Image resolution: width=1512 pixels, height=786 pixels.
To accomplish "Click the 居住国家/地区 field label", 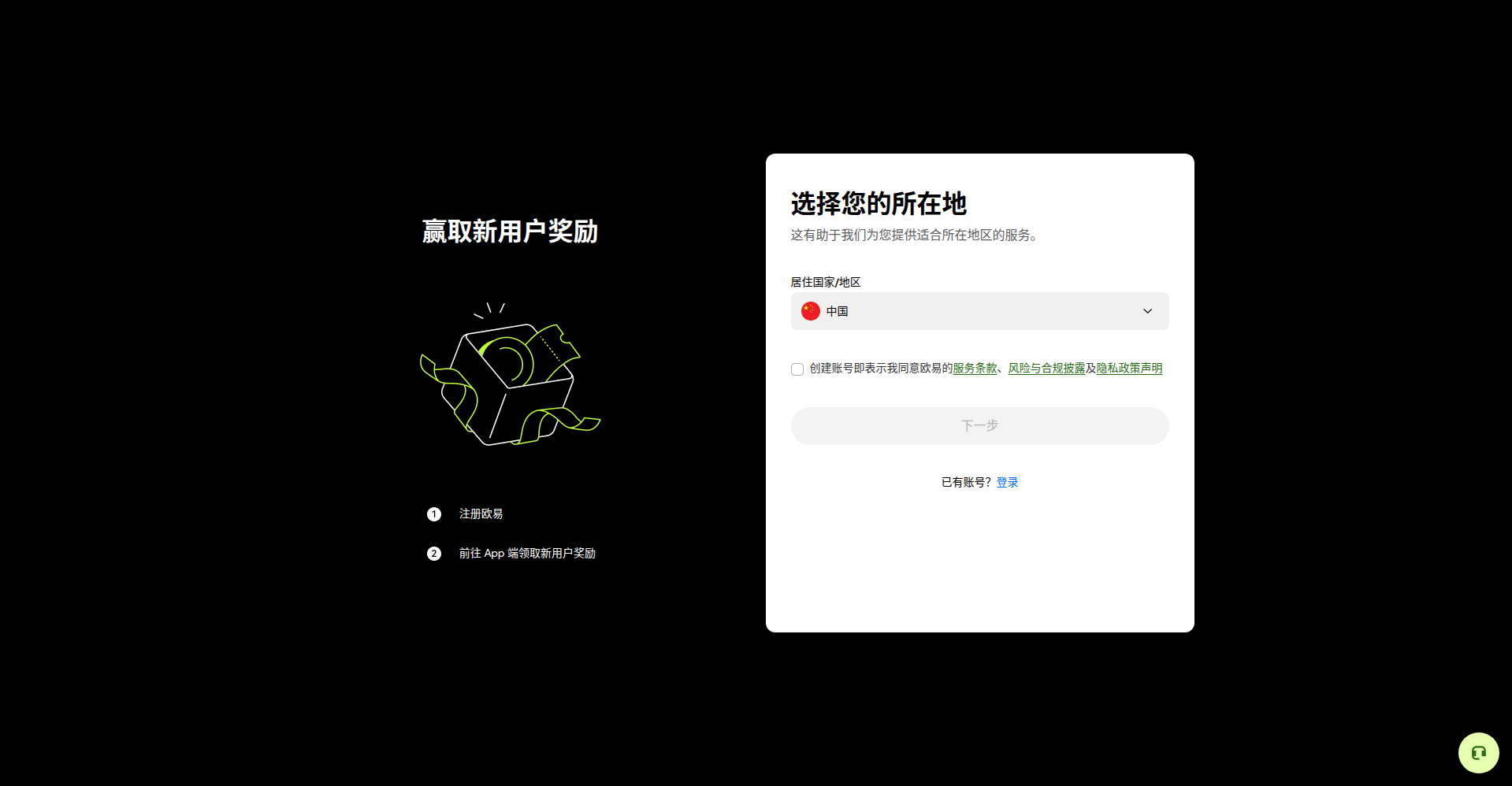I will (x=826, y=282).
